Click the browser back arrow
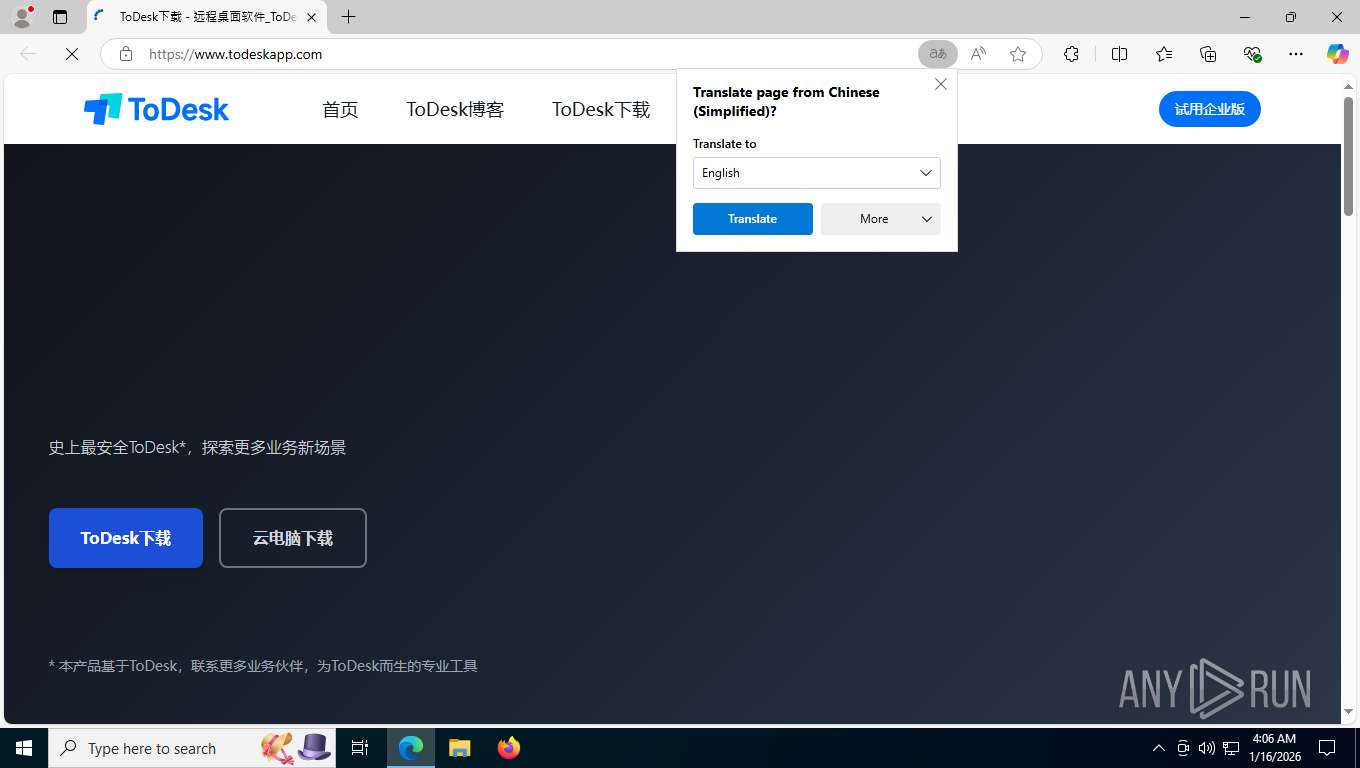This screenshot has height=768, width=1360. pos(28,54)
